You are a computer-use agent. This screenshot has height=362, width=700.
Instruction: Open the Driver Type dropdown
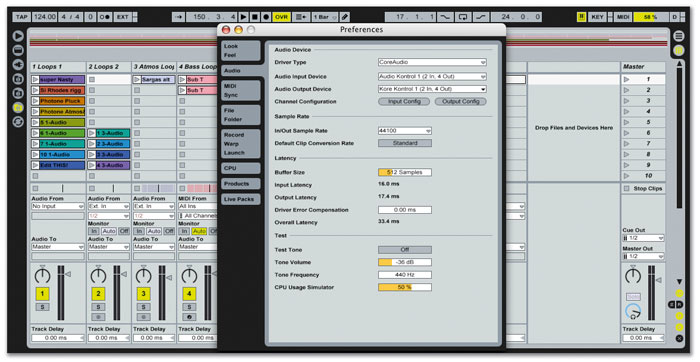(432, 62)
